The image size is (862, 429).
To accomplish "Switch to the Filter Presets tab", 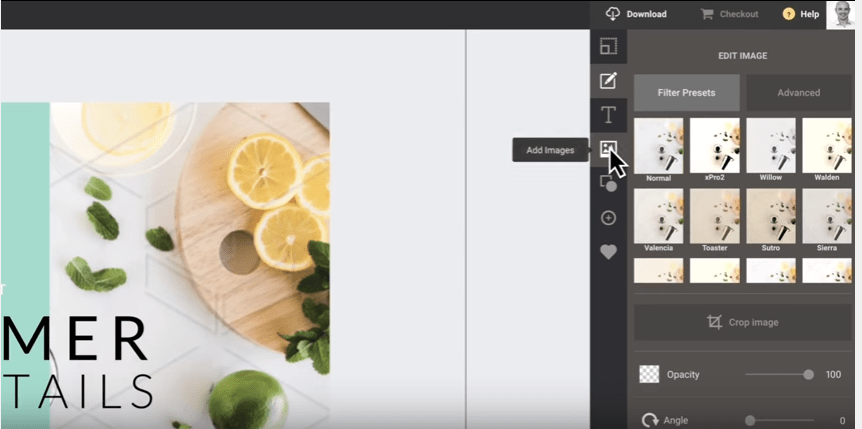I will pos(686,92).
